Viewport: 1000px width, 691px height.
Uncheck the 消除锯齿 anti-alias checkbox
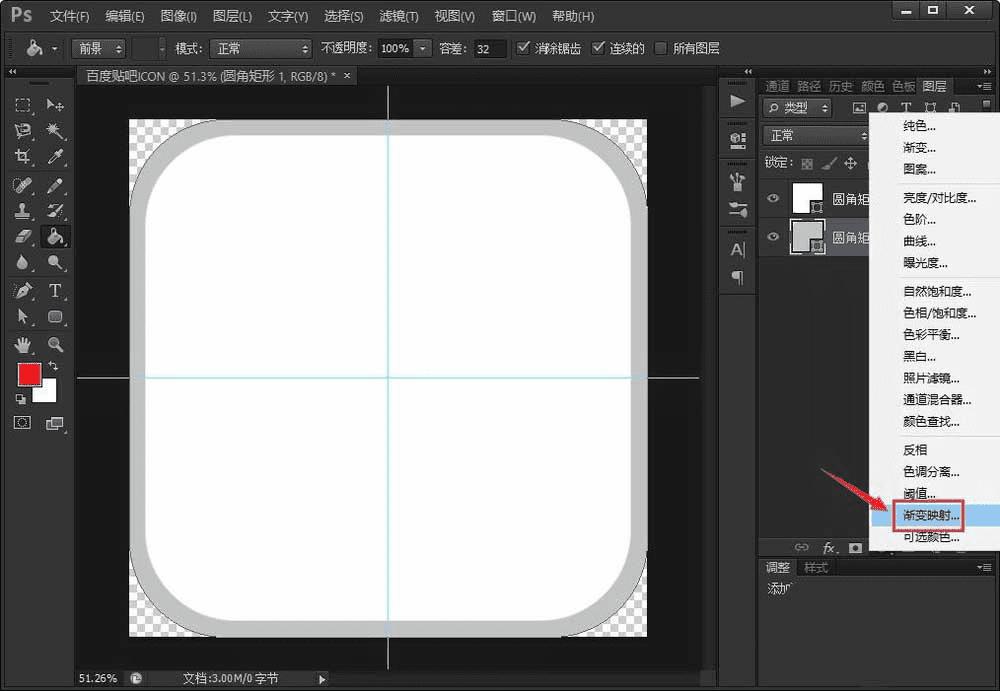click(523, 48)
